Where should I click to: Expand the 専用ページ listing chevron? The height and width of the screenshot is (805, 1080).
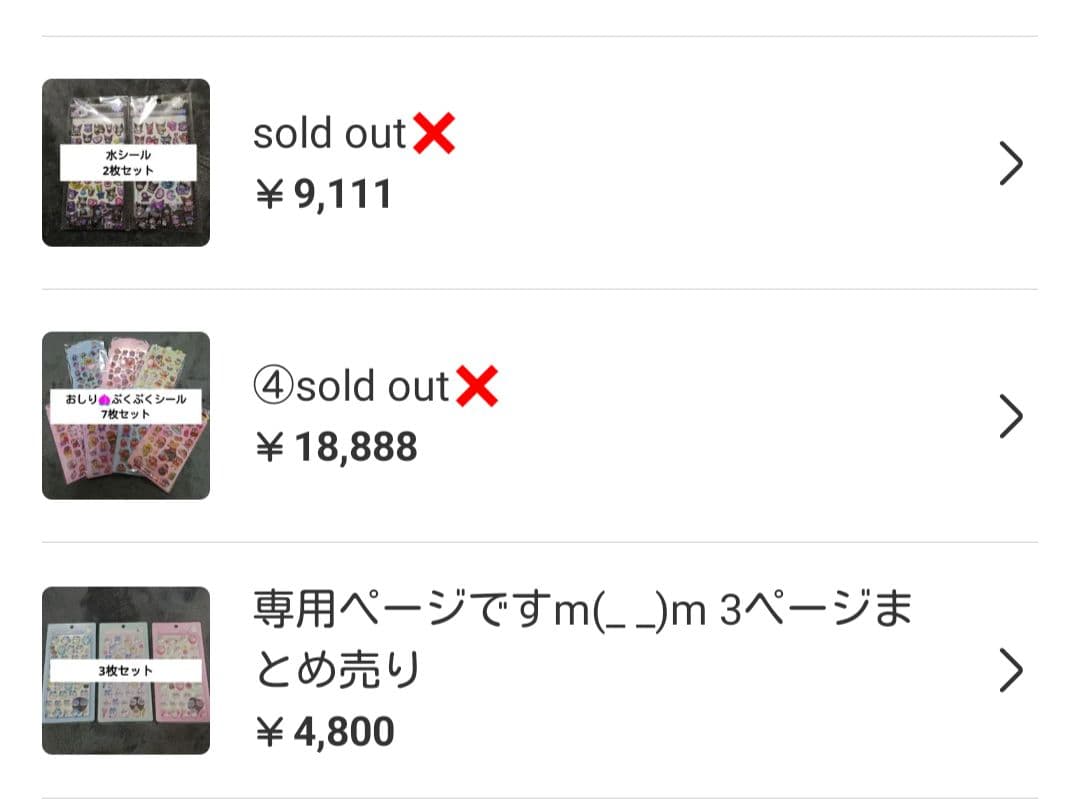coord(1012,671)
